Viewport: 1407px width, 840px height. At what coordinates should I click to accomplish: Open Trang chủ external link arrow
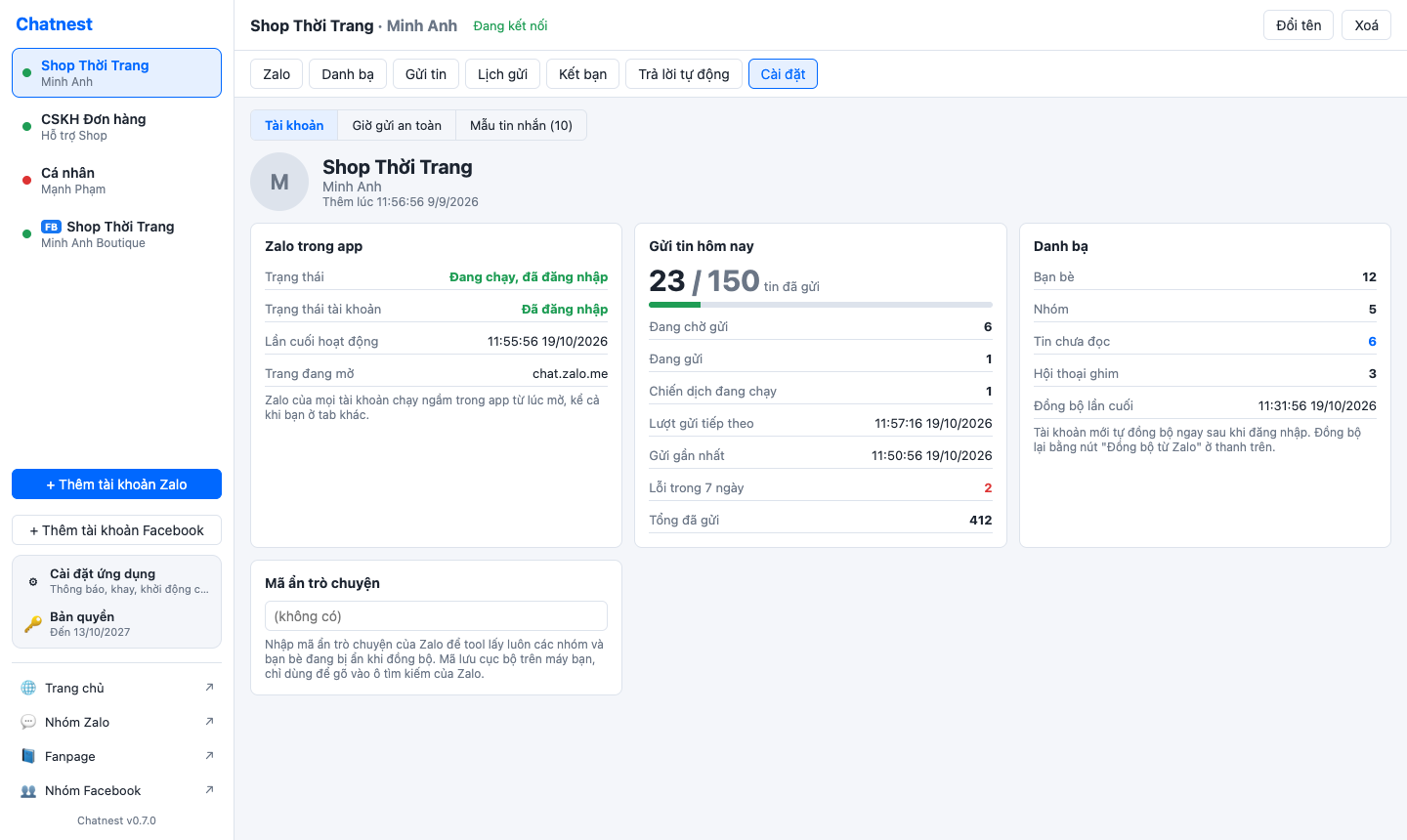[x=209, y=688]
